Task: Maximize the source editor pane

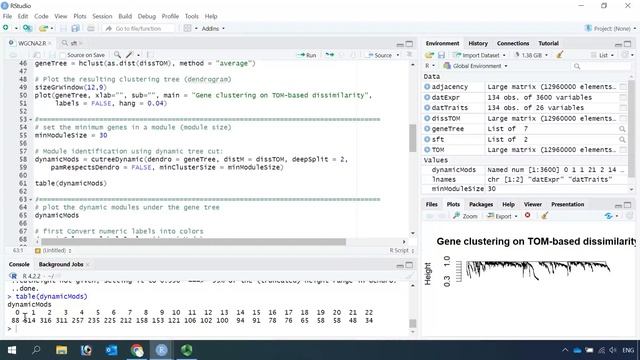Action: click(409, 44)
